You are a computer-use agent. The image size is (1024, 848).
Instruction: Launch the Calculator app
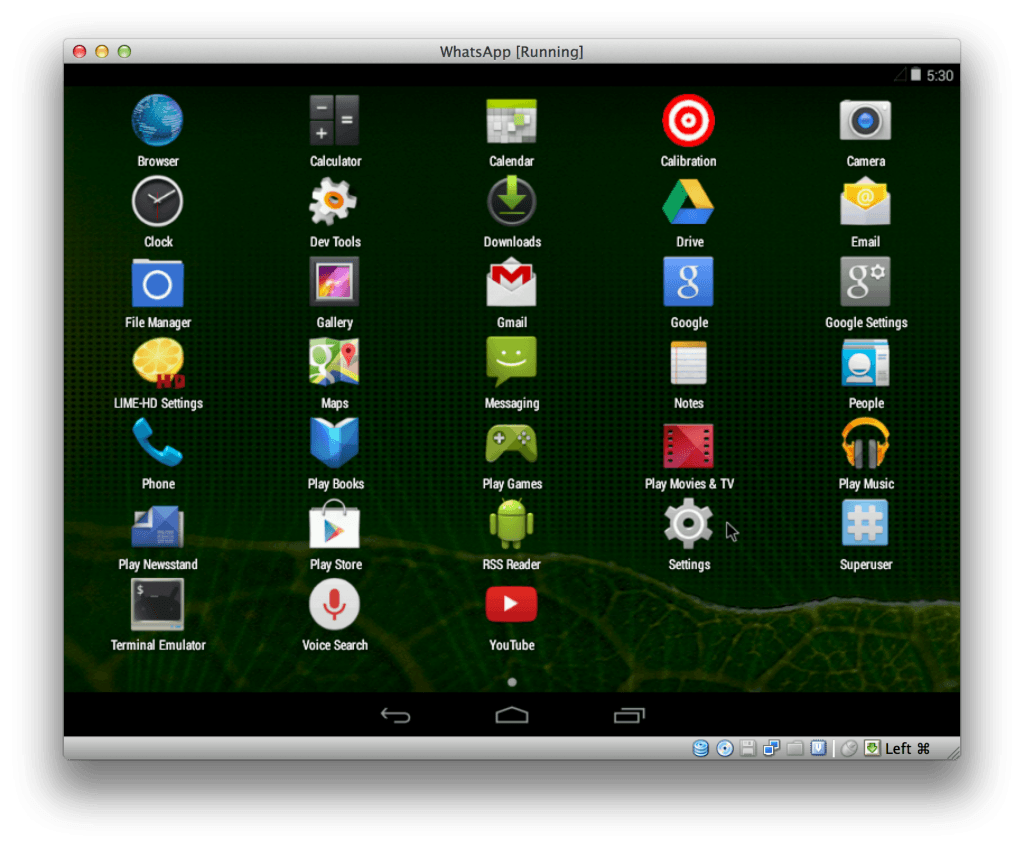[334, 121]
